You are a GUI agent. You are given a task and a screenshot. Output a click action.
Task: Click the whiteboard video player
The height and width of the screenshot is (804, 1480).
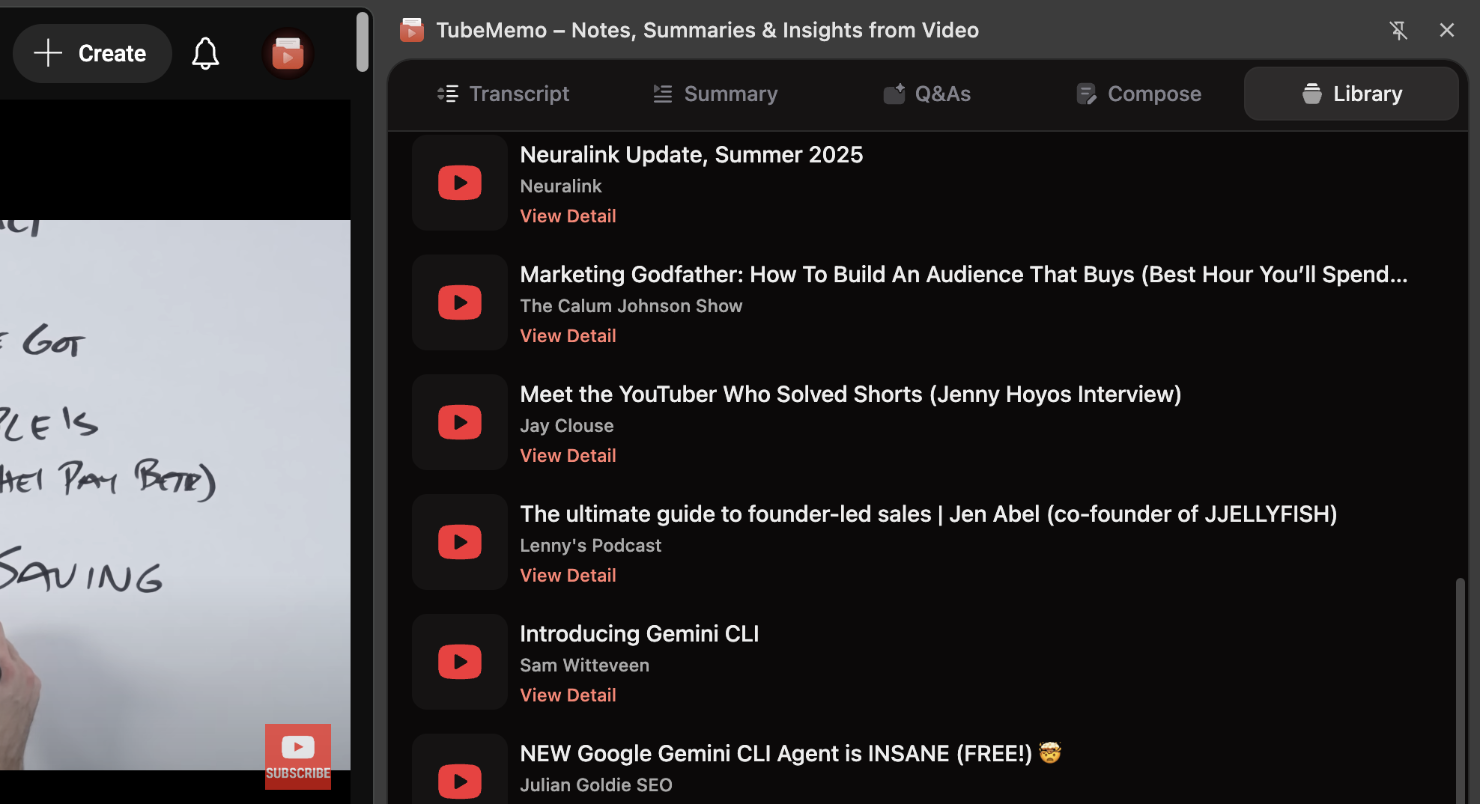tap(175, 495)
